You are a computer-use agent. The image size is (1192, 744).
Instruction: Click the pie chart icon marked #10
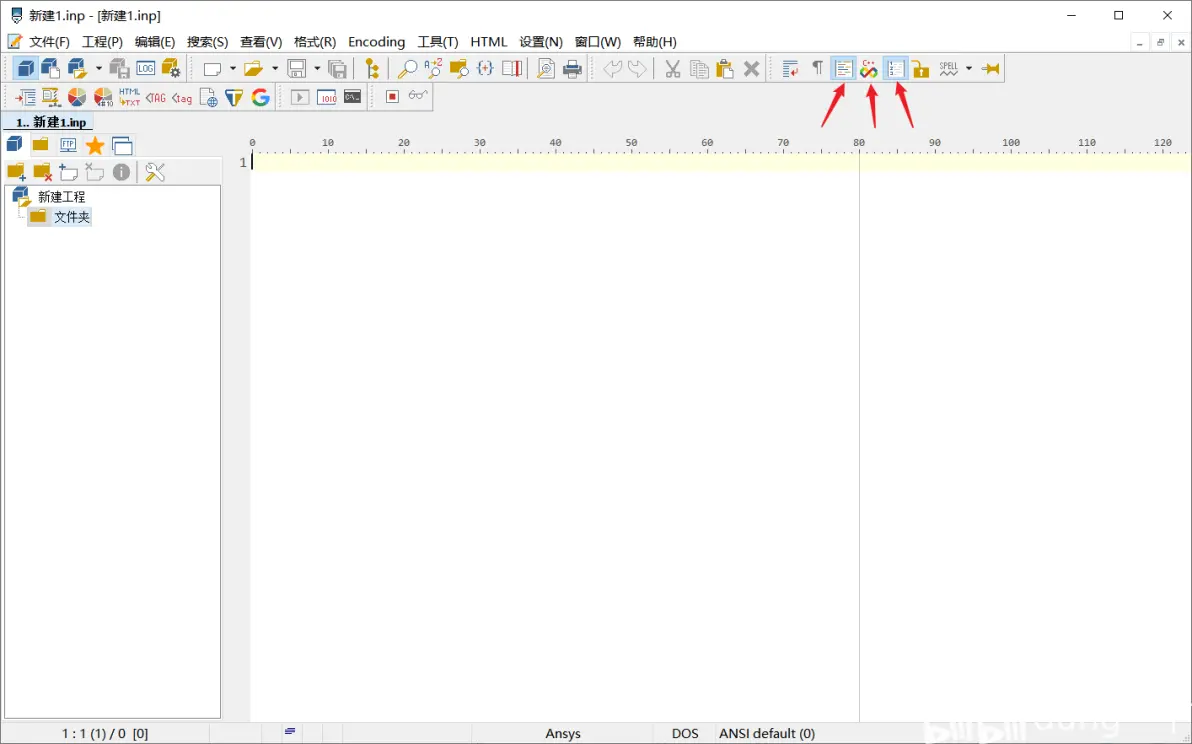[103, 97]
